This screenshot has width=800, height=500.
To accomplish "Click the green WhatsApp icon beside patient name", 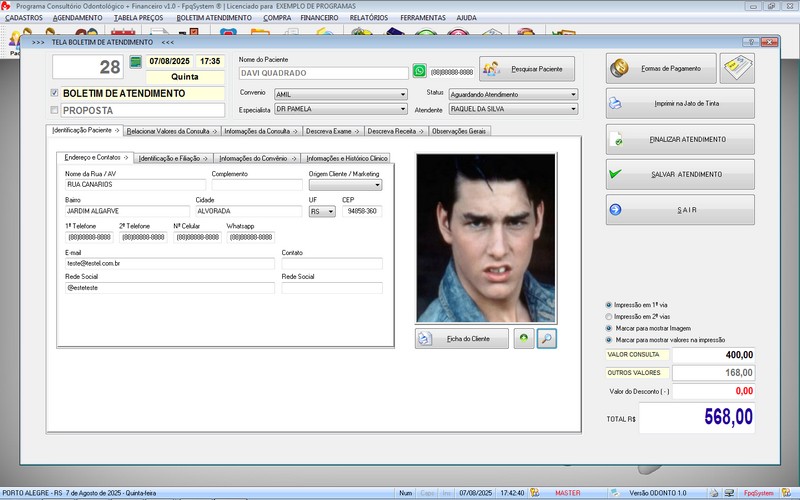I will [x=420, y=72].
